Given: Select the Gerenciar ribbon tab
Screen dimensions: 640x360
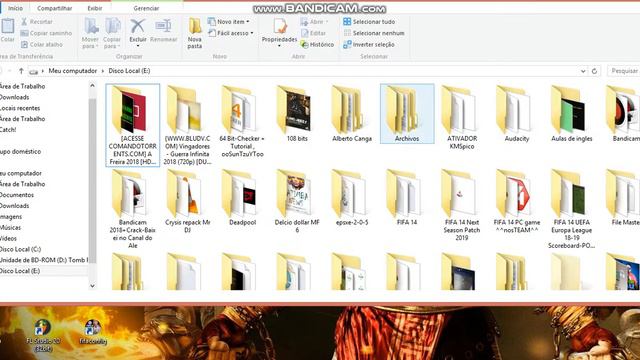Looking at the screenshot, I should tap(146, 8).
